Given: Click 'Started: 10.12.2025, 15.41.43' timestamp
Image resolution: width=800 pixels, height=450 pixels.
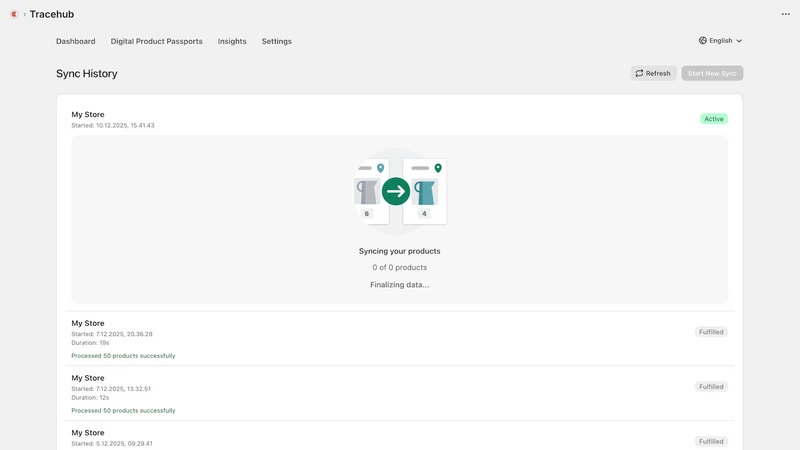Looking at the screenshot, I should pos(113,125).
